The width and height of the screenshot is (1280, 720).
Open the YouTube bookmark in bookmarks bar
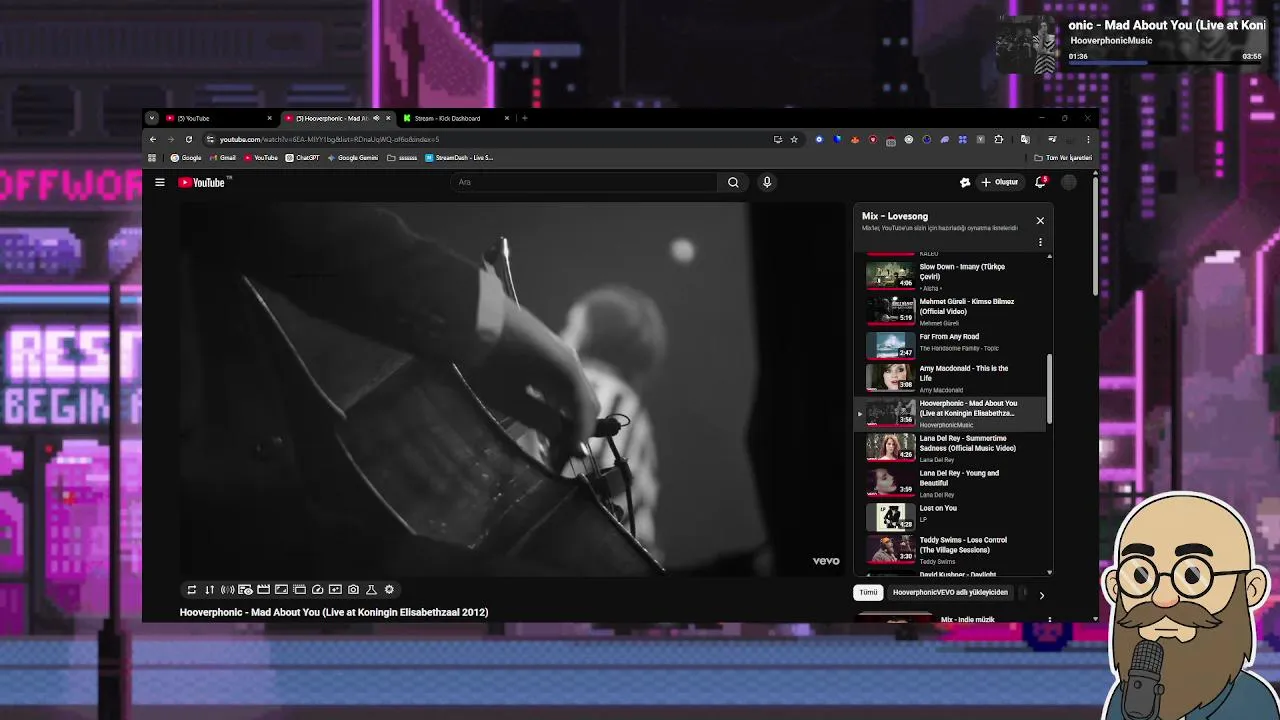click(261, 157)
